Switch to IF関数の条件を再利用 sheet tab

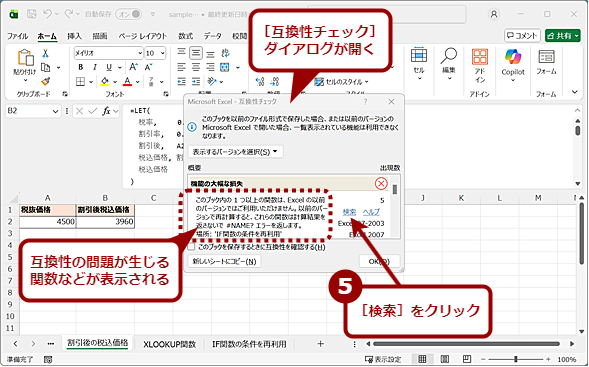(x=249, y=344)
